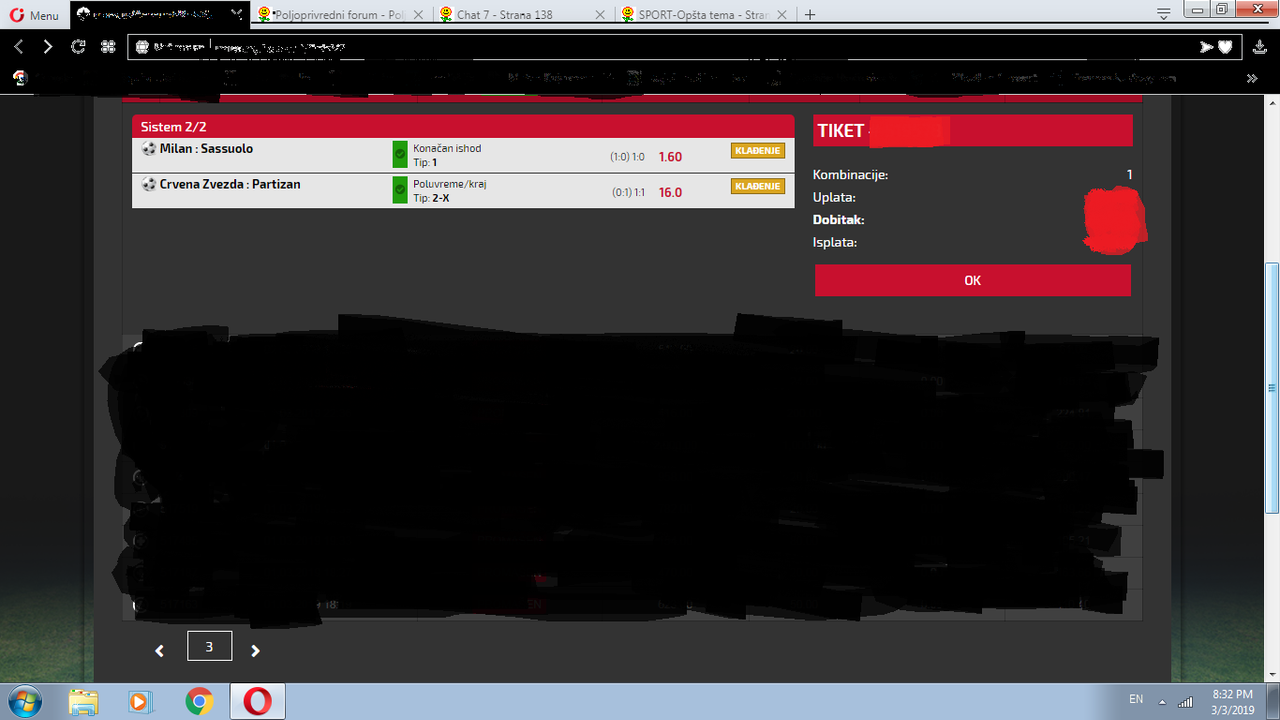
Task: Reload the current page
Action: pyautogui.click(x=78, y=47)
